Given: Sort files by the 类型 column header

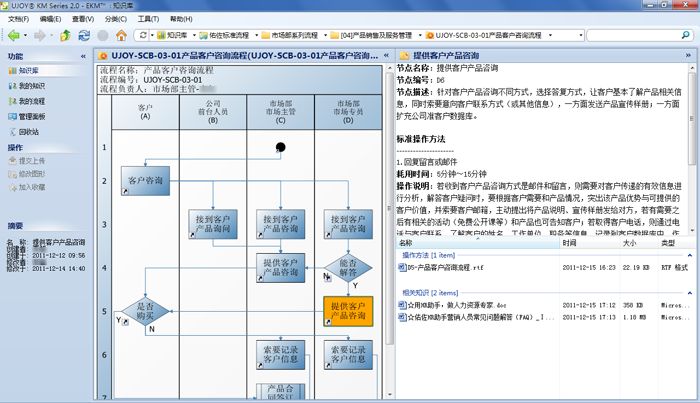Looking at the screenshot, I should pyautogui.click(x=676, y=243).
